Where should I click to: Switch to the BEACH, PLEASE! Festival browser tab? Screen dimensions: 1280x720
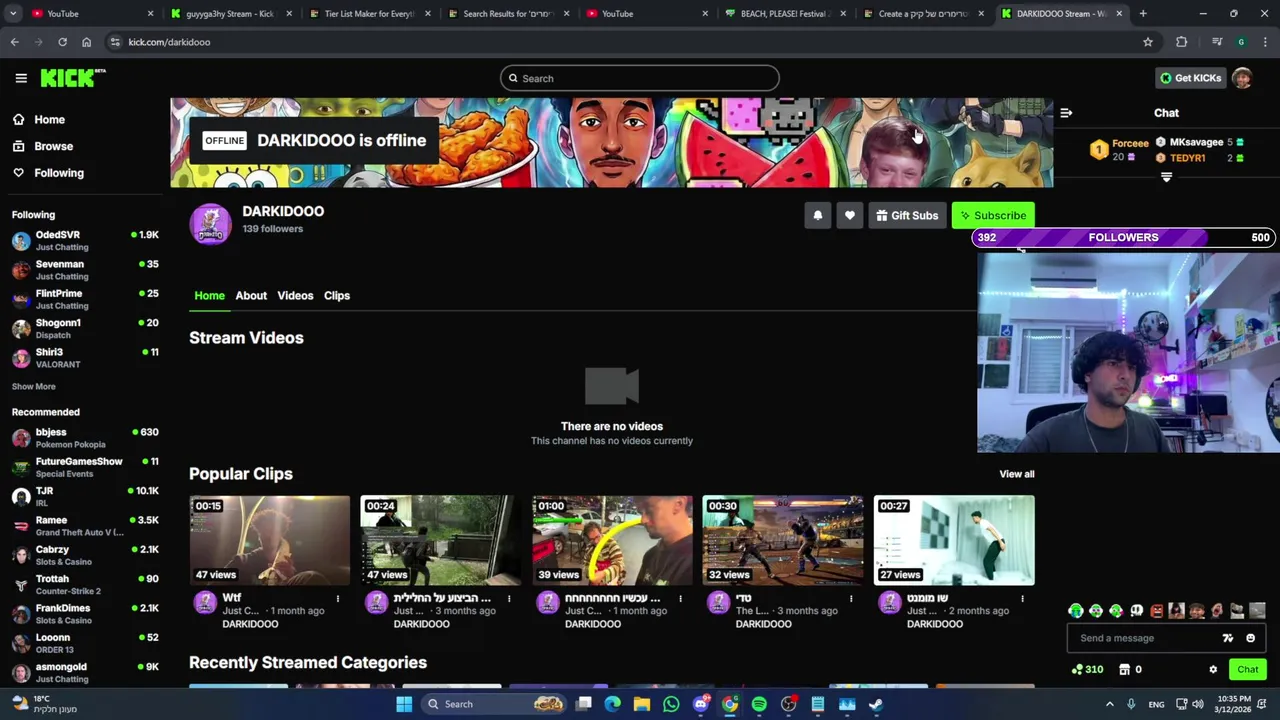(786, 14)
